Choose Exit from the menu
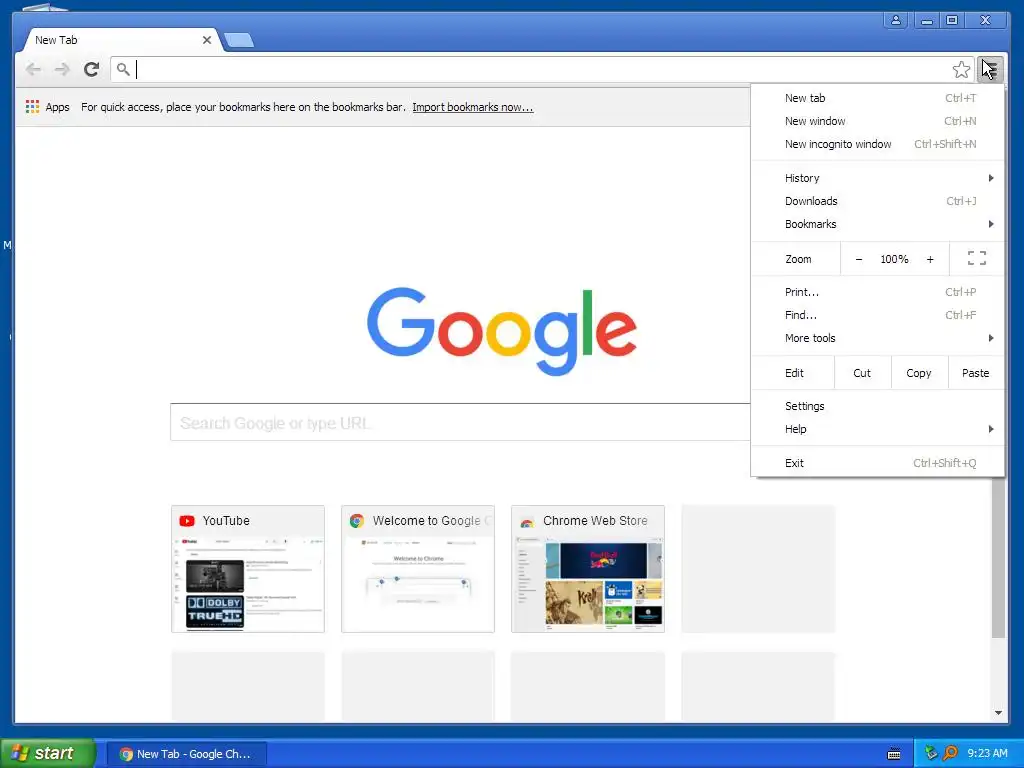Image resolution: width=1024 pixels, height=768 pixels. [877, 463]
